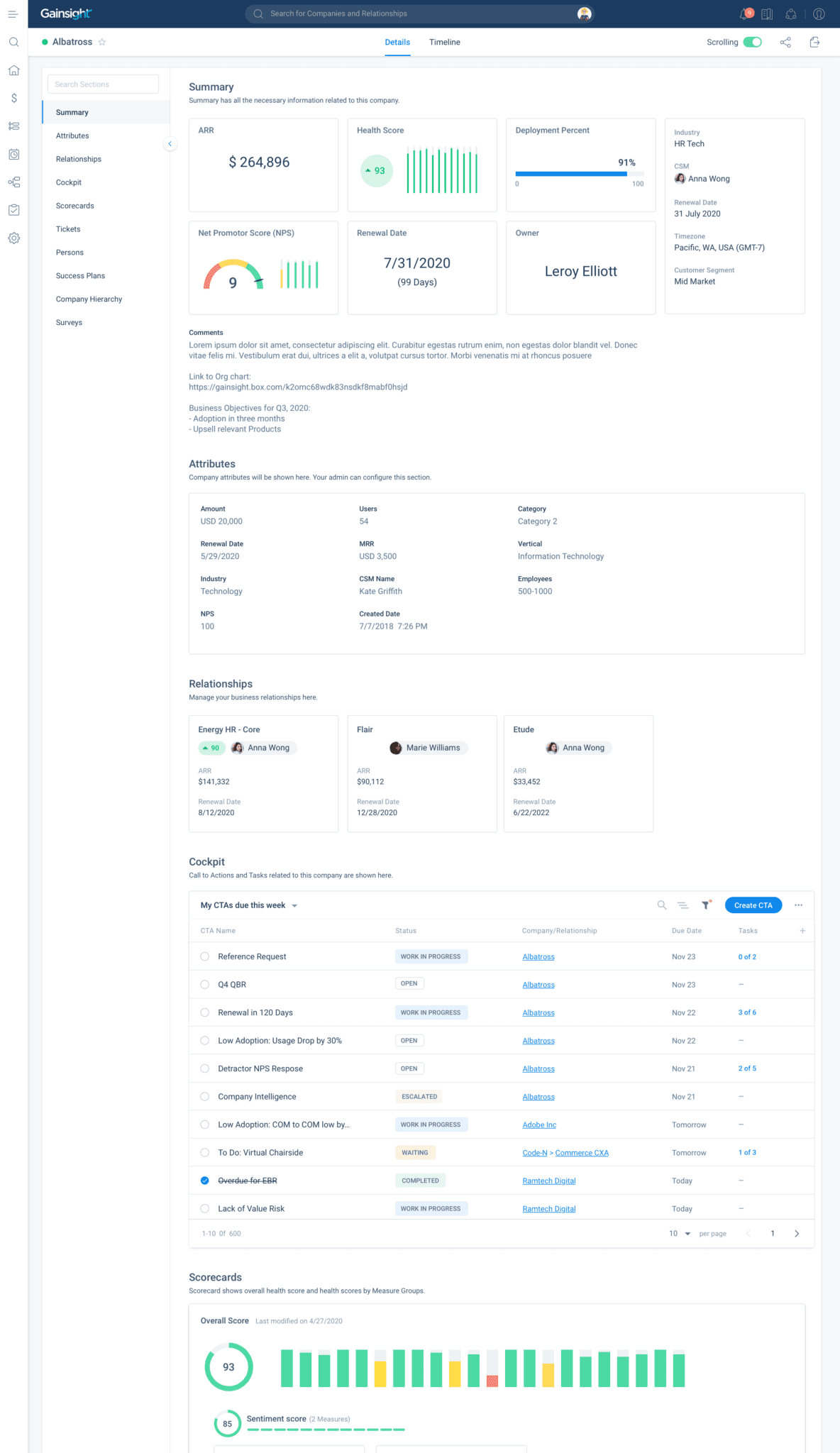Open the filter icon in Cockpit
This screenshot has height=1453, width=840.
point(706,905)
